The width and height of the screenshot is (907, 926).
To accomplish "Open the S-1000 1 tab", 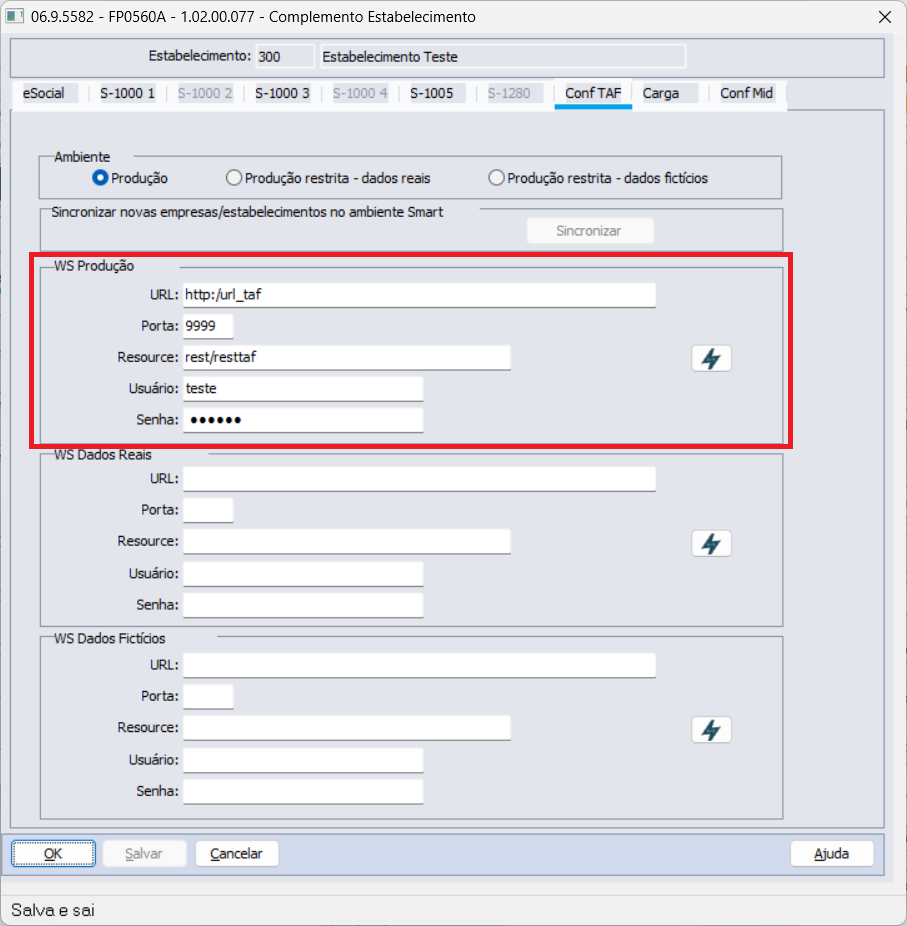I will [x=127, y=93].
